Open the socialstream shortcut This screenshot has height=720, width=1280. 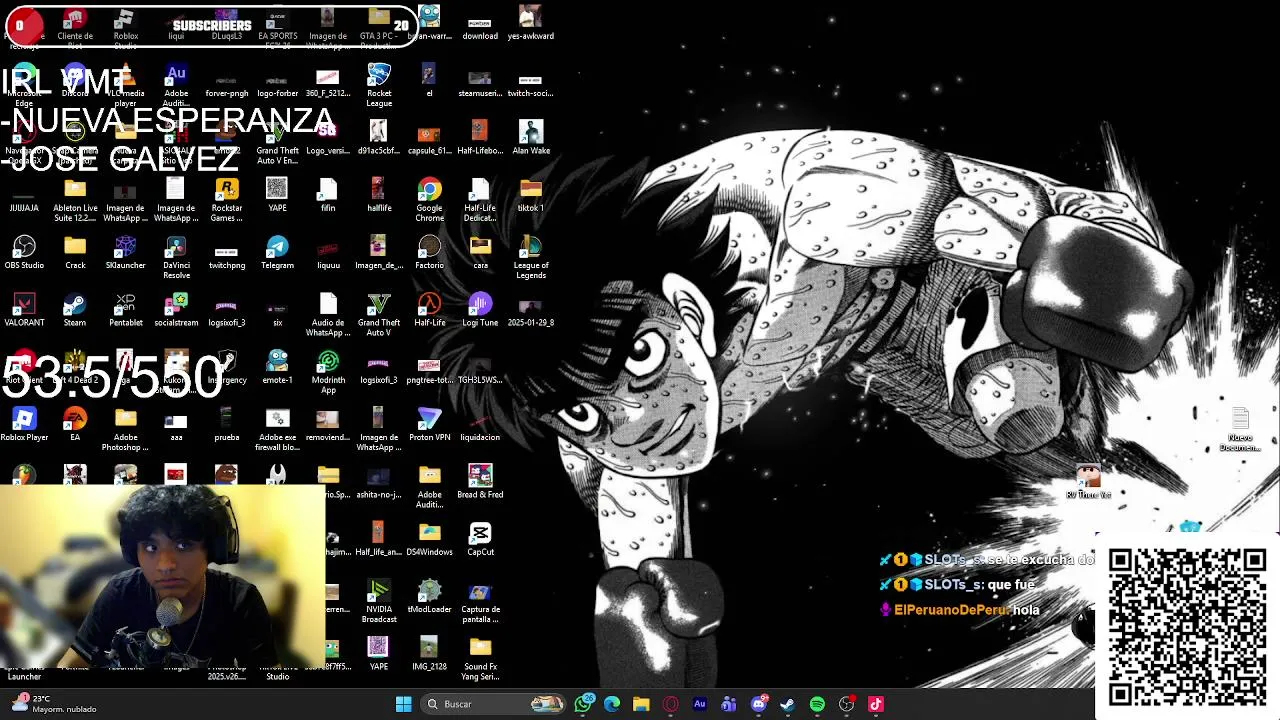click(176, 310)
